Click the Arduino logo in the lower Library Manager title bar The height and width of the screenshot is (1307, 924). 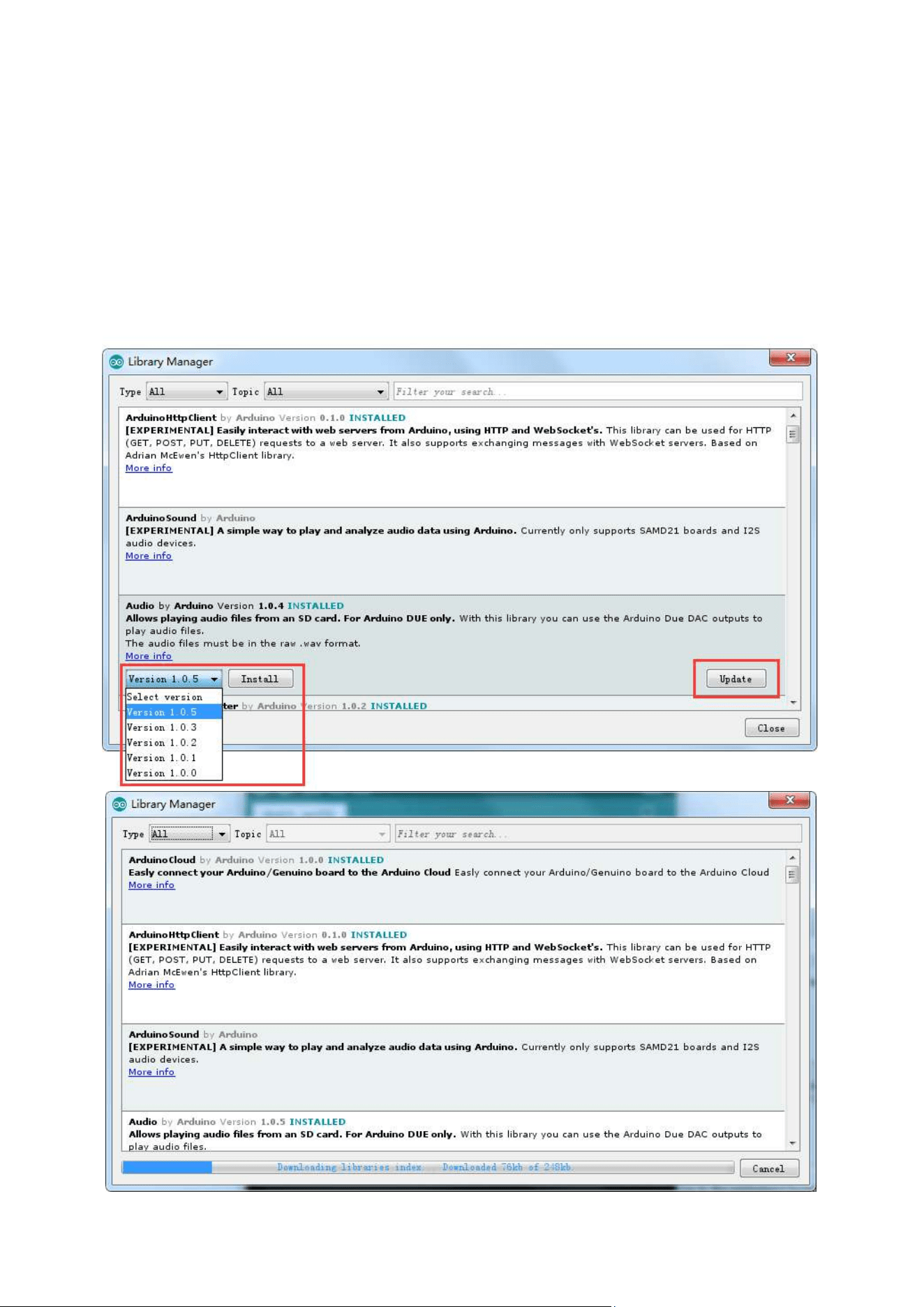pyautogui.click(x=120, y=804)
